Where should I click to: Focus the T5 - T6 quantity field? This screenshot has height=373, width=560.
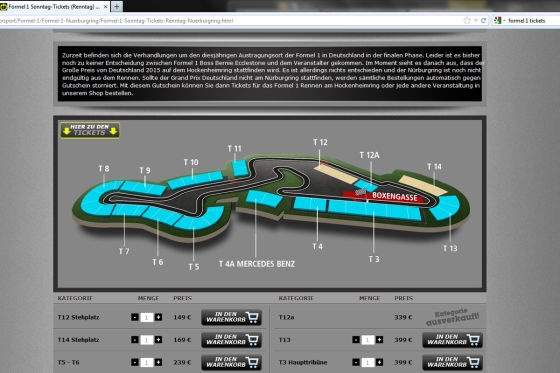146,362
